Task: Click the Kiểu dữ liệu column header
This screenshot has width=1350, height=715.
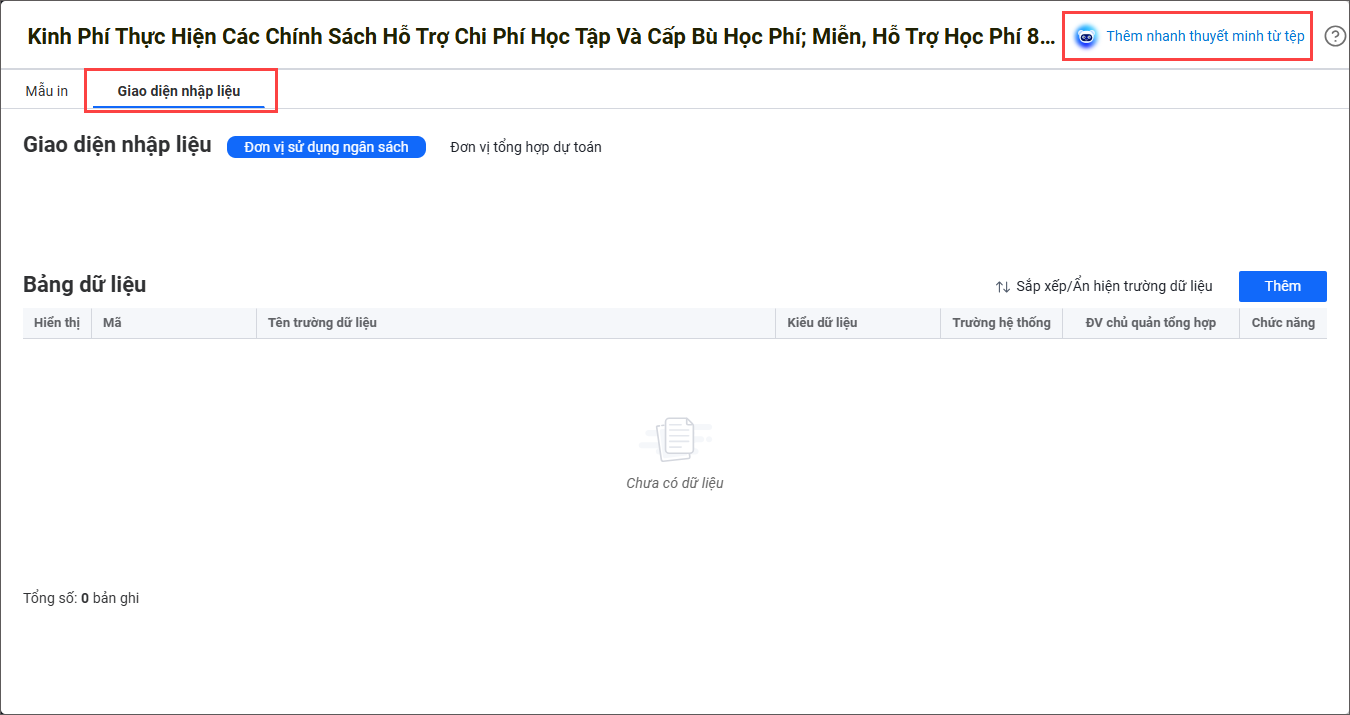Action: click(x=822, y=323)
